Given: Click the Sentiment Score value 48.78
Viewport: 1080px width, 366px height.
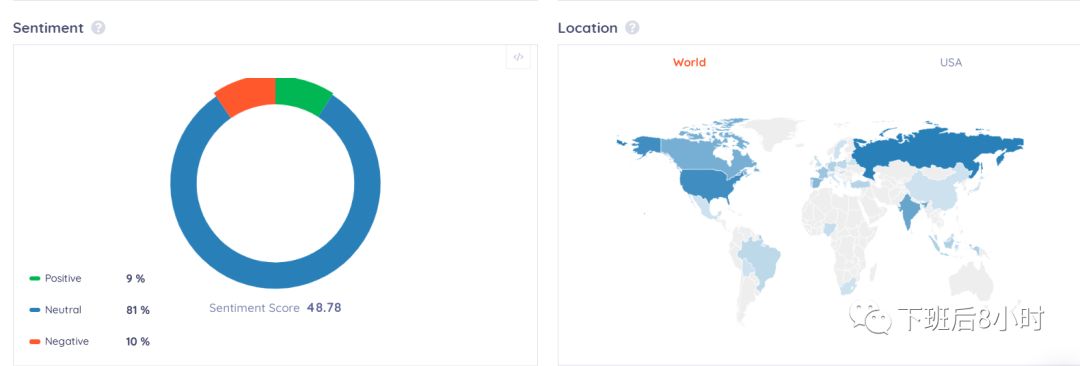Looking at the screenshot, I should tap(324, 307).
